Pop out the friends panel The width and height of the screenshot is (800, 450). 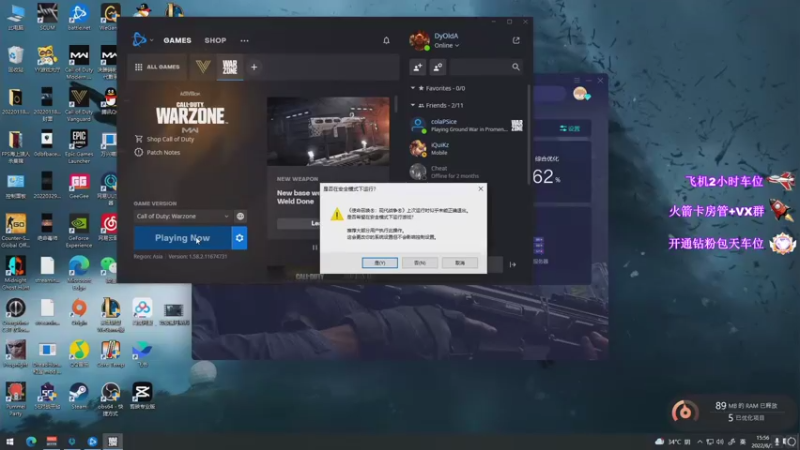coord(516,40)
